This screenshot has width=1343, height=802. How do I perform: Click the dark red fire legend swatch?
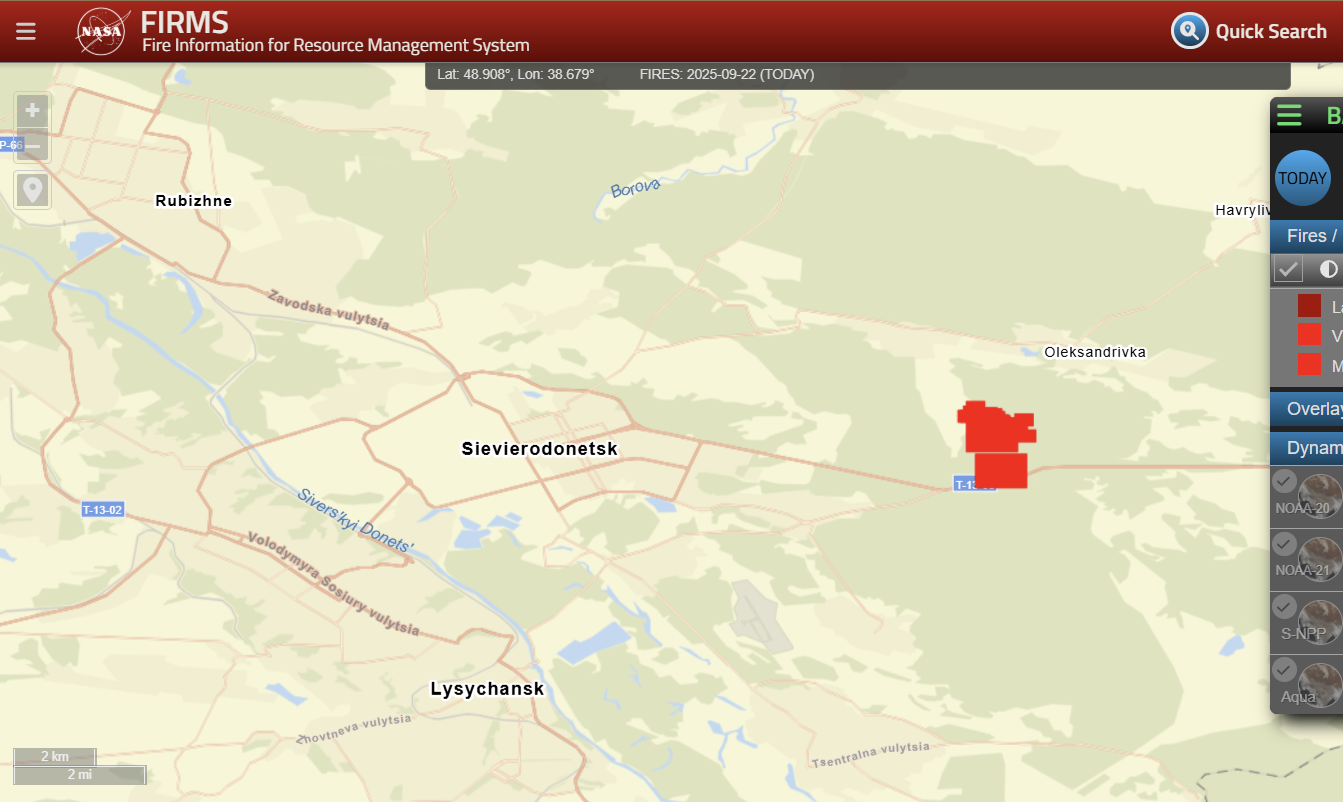coord(1309,306)
